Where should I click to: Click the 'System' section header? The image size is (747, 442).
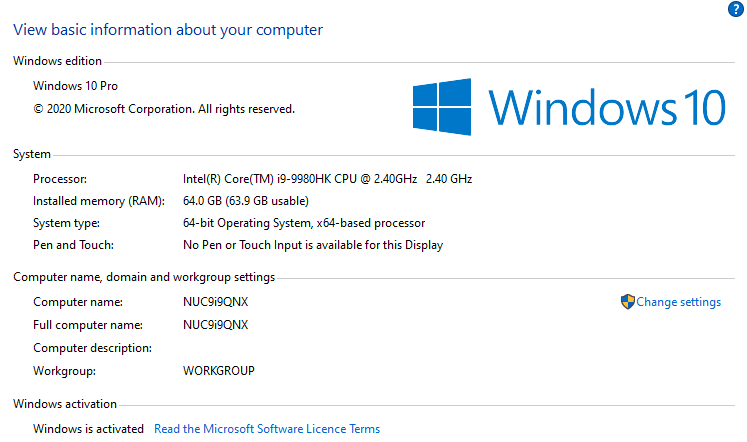tap(31, 154)
